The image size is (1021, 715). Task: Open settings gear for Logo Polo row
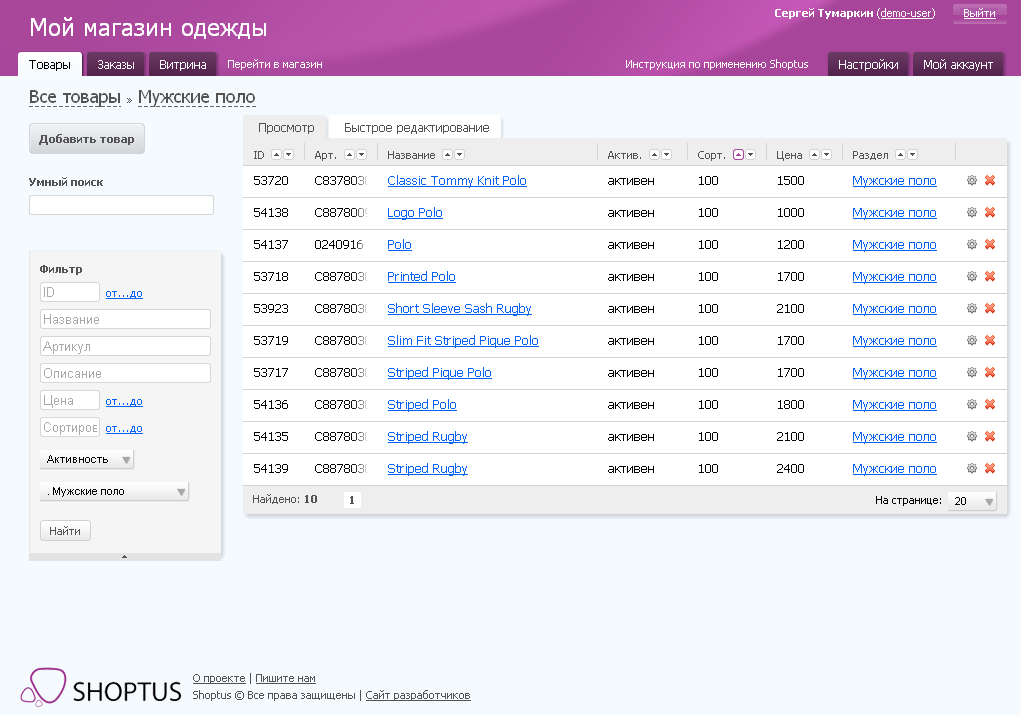(971, 213)
